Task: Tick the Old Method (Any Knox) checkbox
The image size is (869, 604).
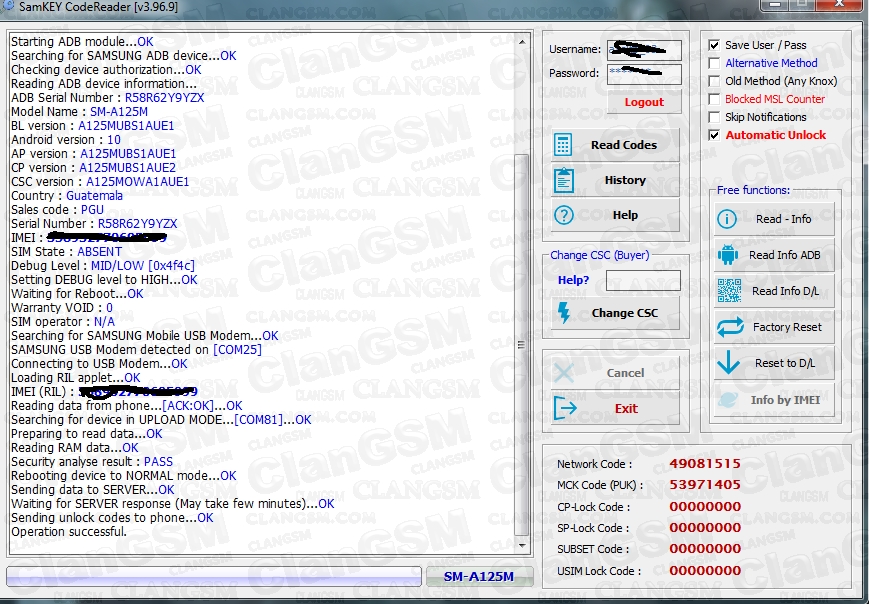Action: tap(714, 81)
